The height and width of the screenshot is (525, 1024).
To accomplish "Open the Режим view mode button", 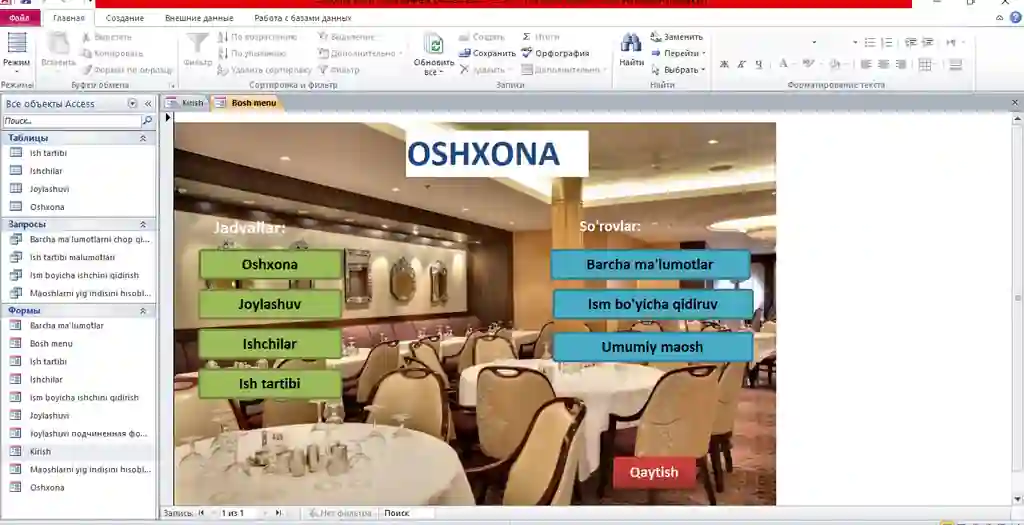I will (x=16, y=51).
